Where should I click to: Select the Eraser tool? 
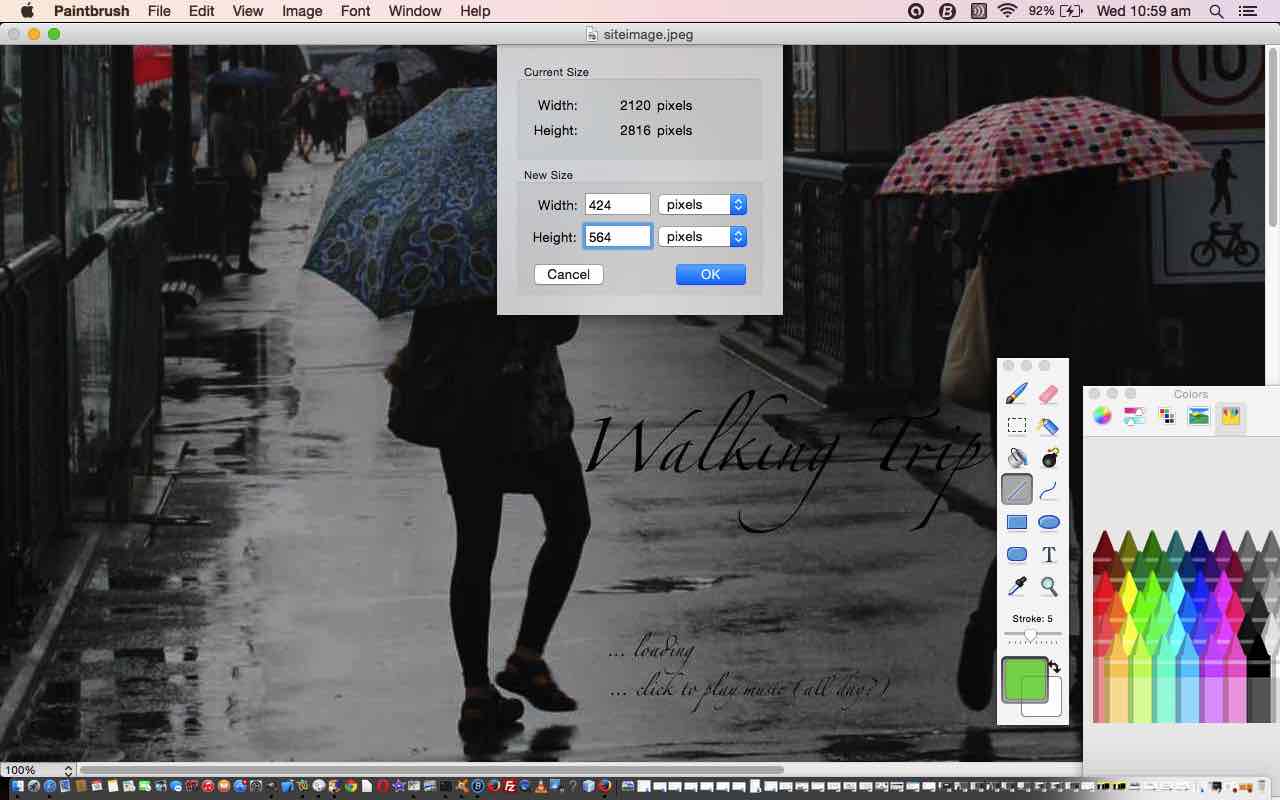(x=1048, y=394)
